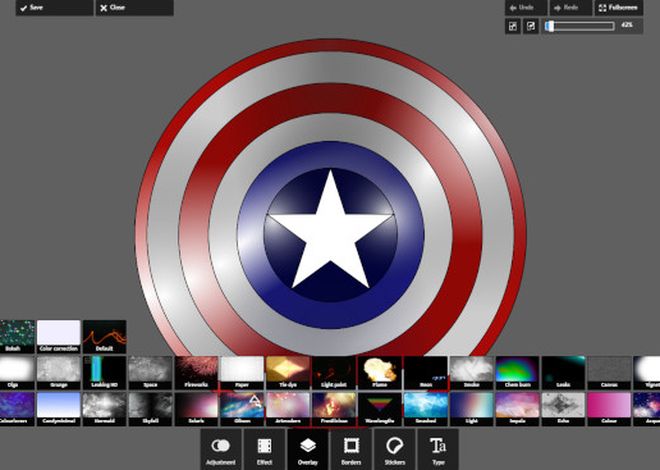Apply the Atmosphere overlay
660x470 pixels.
(288, 409)
